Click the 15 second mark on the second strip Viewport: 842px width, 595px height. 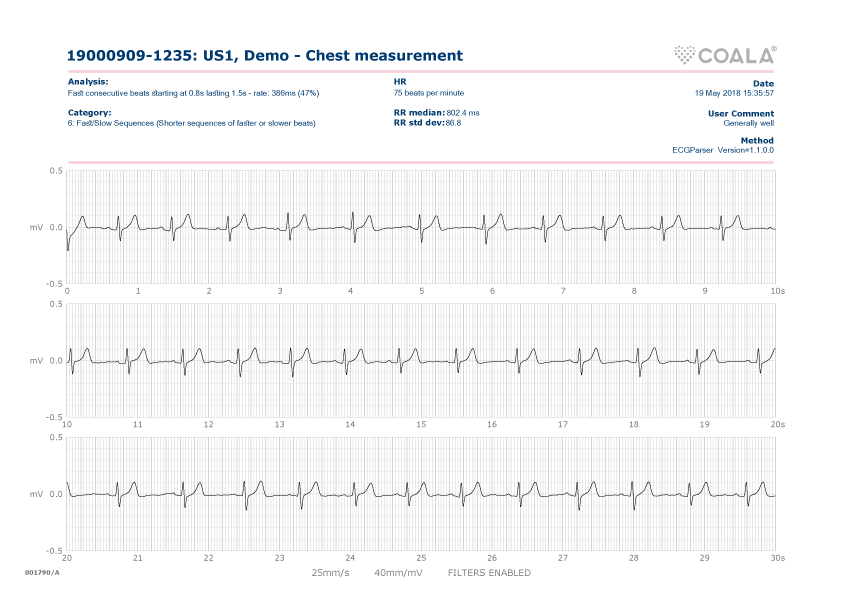click(421, 424)
